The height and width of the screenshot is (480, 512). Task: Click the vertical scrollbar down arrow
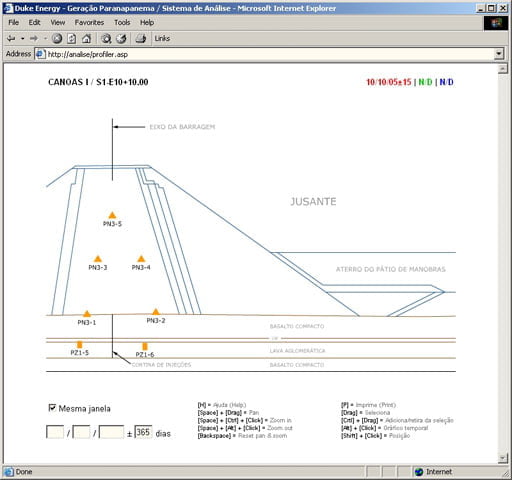[502, 458]
